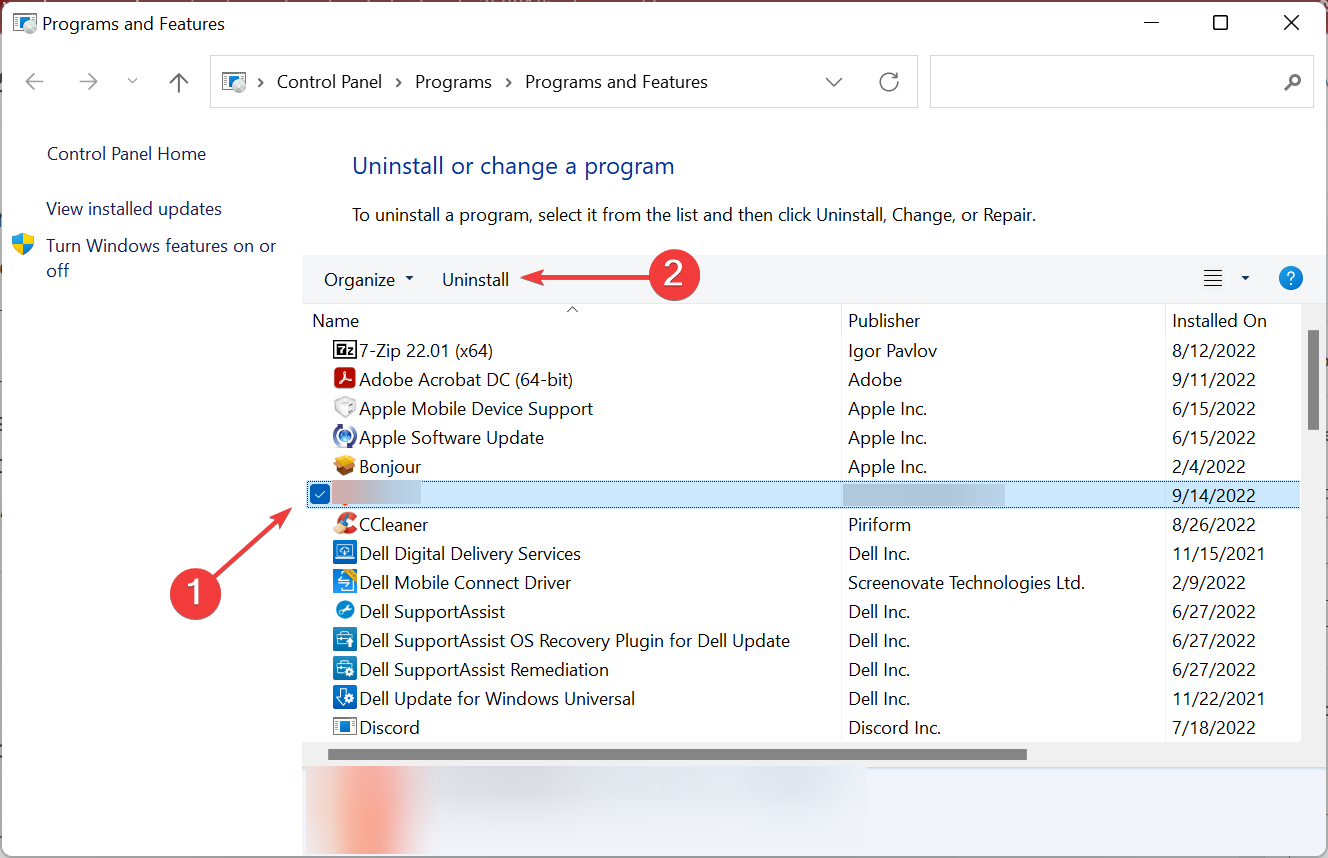Screen dimensions: 1328x858
Task: Click the Dell SupportAssist OS Recovery Plugin icon
Action: [345, 640]
